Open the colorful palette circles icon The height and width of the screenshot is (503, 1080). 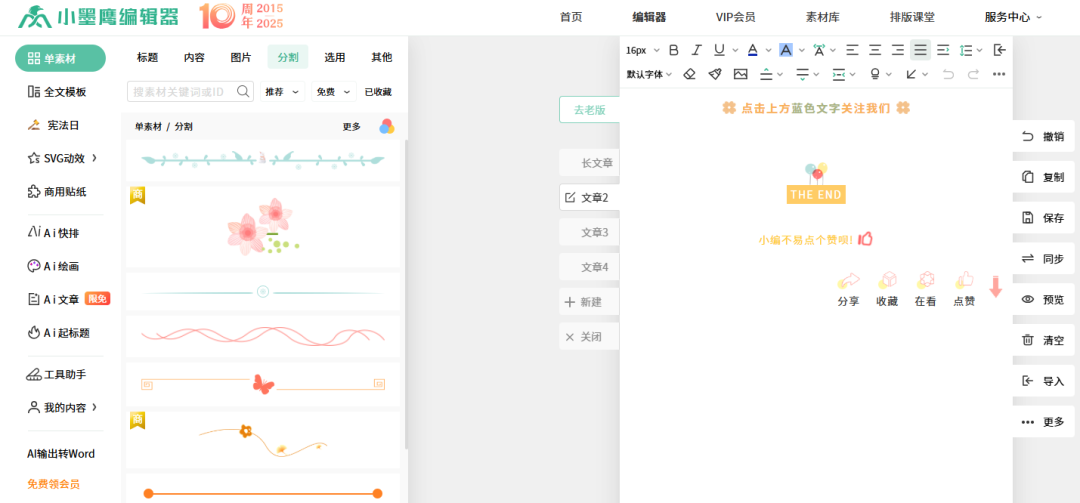(x=387, y=126)
